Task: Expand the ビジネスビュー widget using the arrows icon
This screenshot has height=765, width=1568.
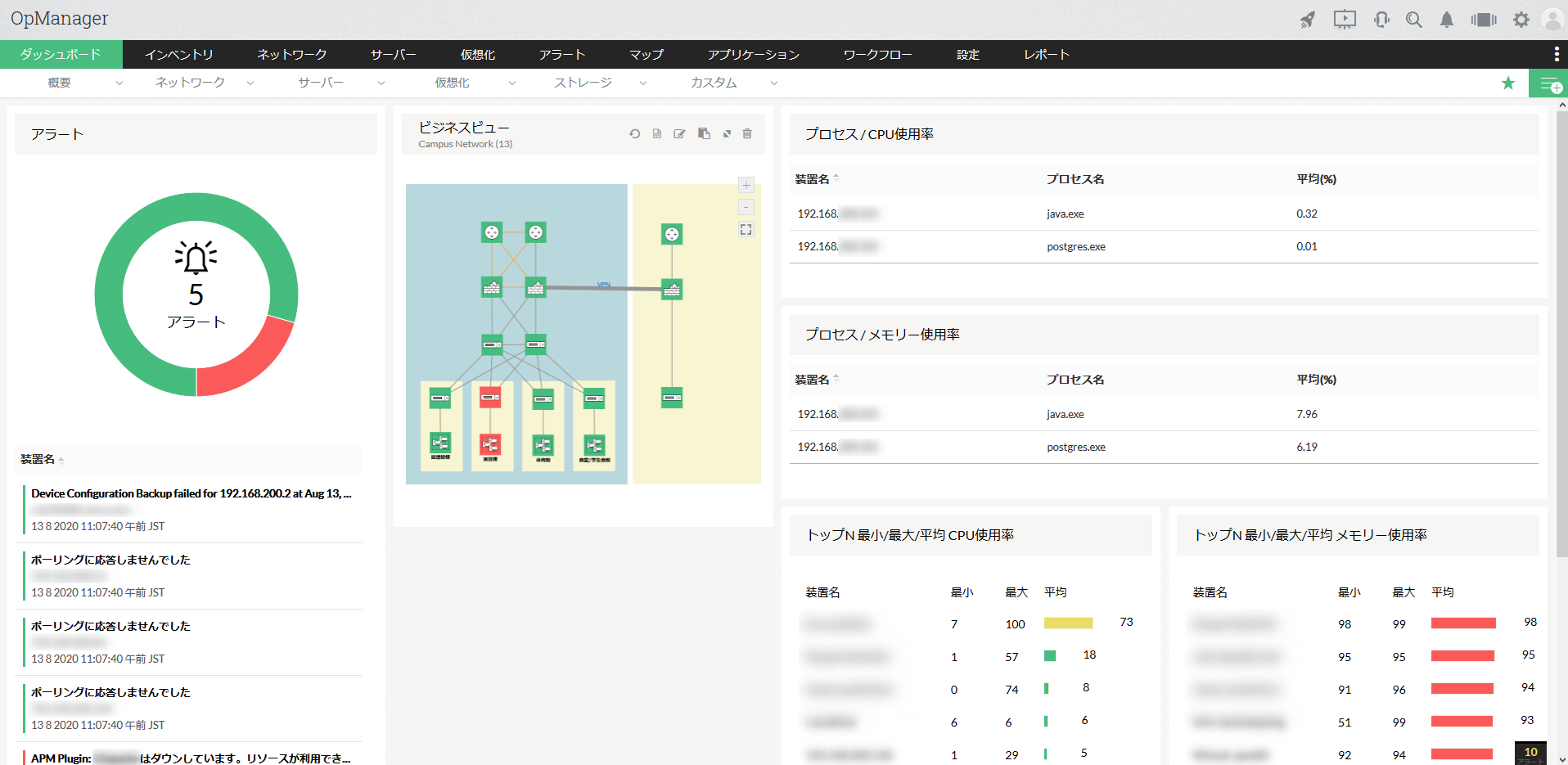Action: point(727,133)
